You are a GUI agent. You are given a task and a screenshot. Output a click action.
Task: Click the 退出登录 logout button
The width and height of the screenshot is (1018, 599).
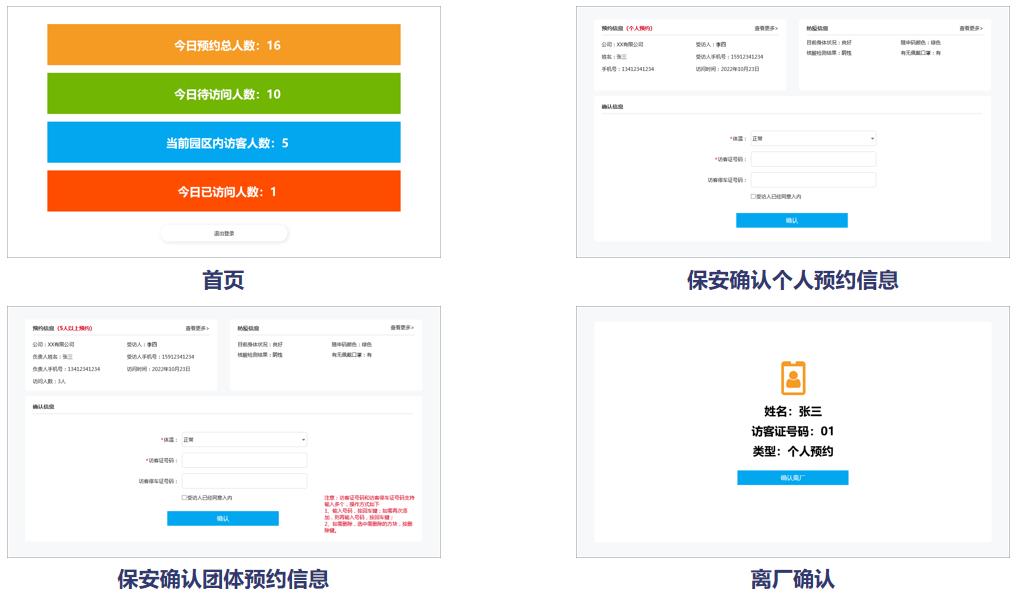[x=224, y=233]
